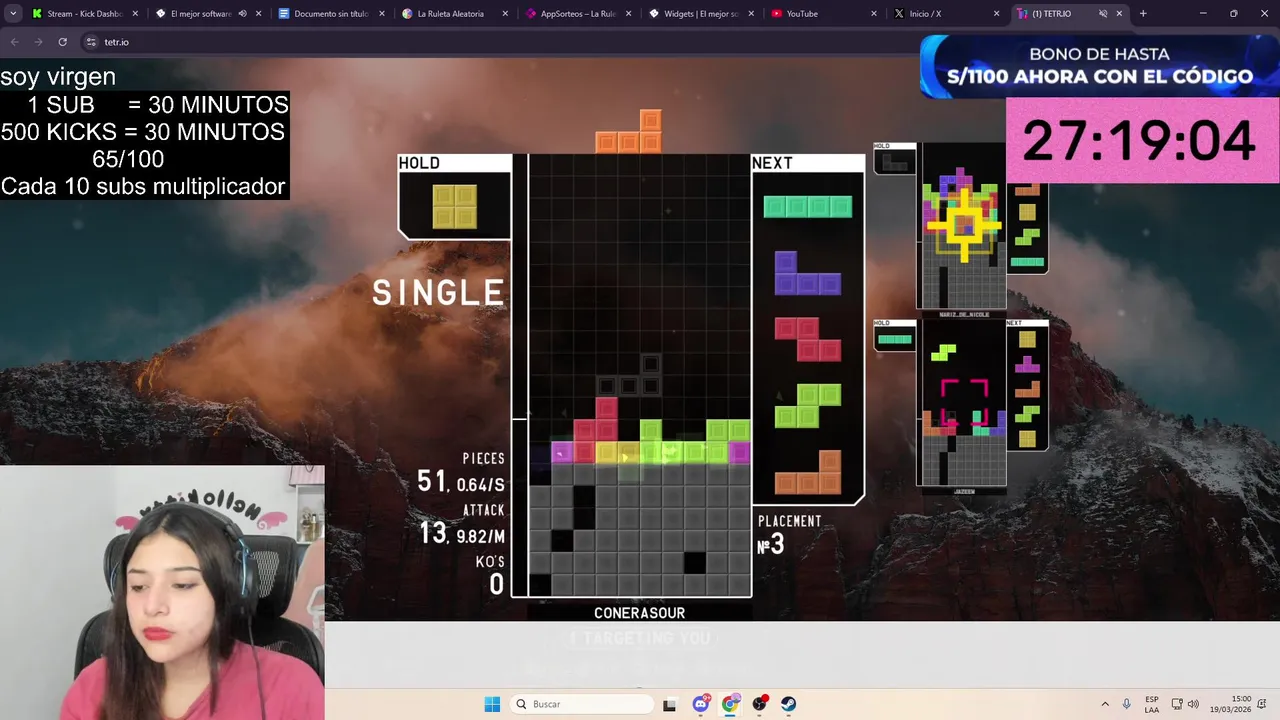Close the Documento sin título tab
Viewport: 1280px width, 720px height.
(382, 14)
